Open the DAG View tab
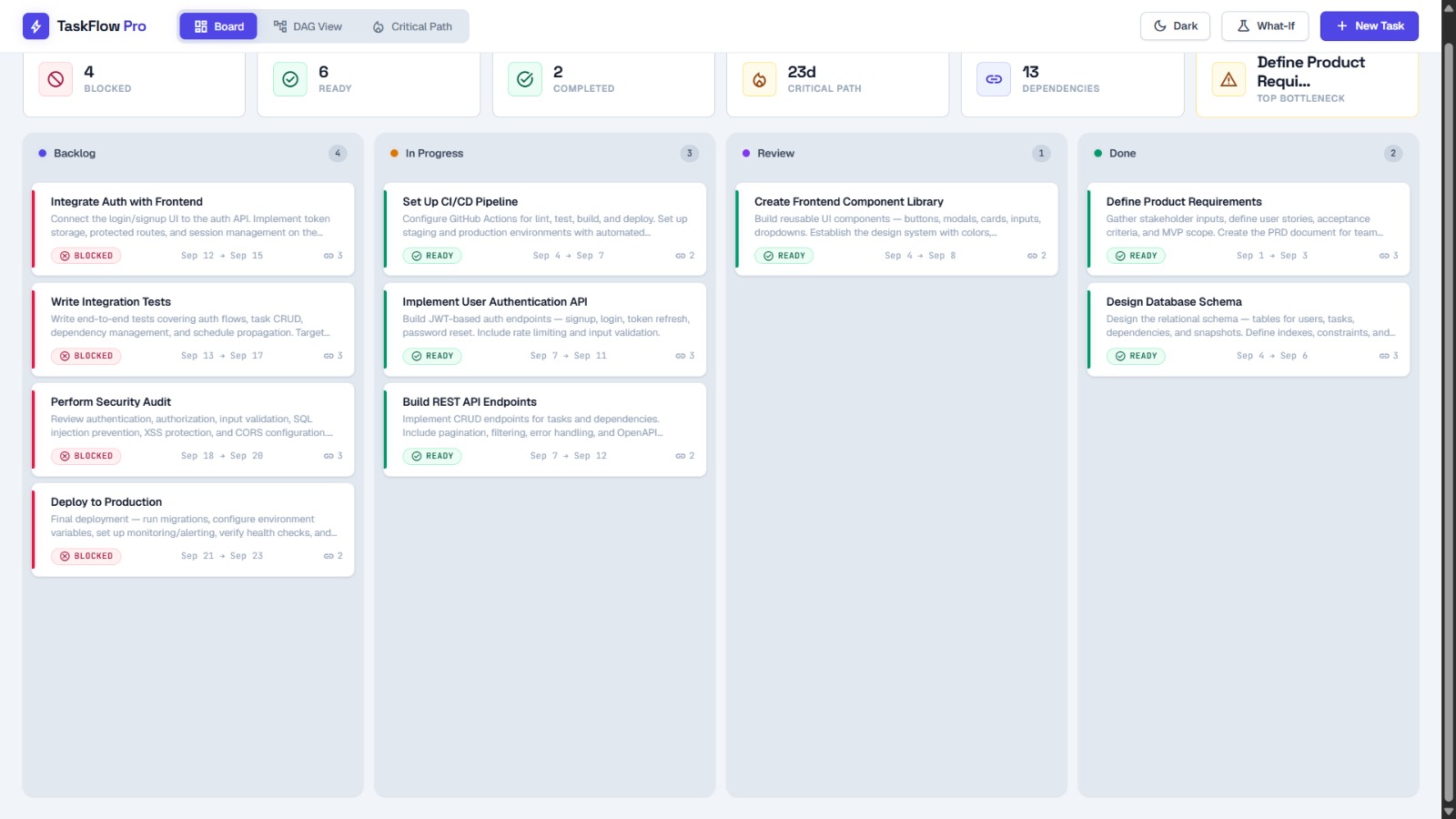The height and width of the screenshot is (819, 1456). pyautogui.click(x=308, y=26)
